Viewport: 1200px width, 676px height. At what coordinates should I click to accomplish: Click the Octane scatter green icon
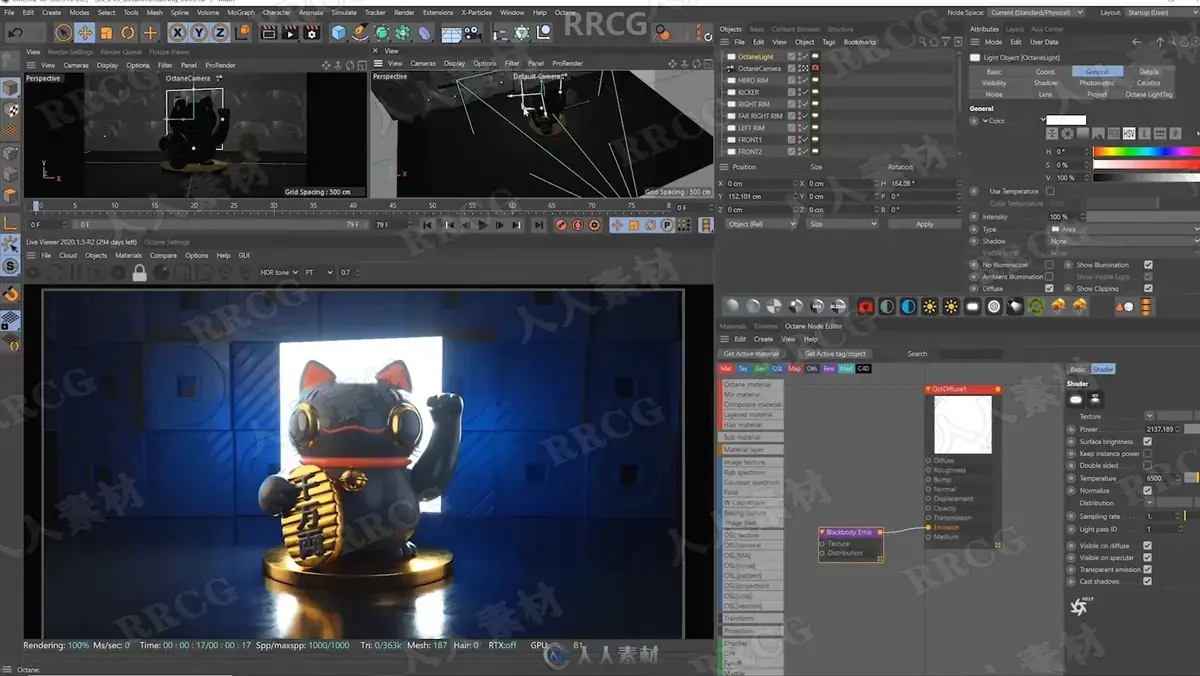(x=1036, y=306)
